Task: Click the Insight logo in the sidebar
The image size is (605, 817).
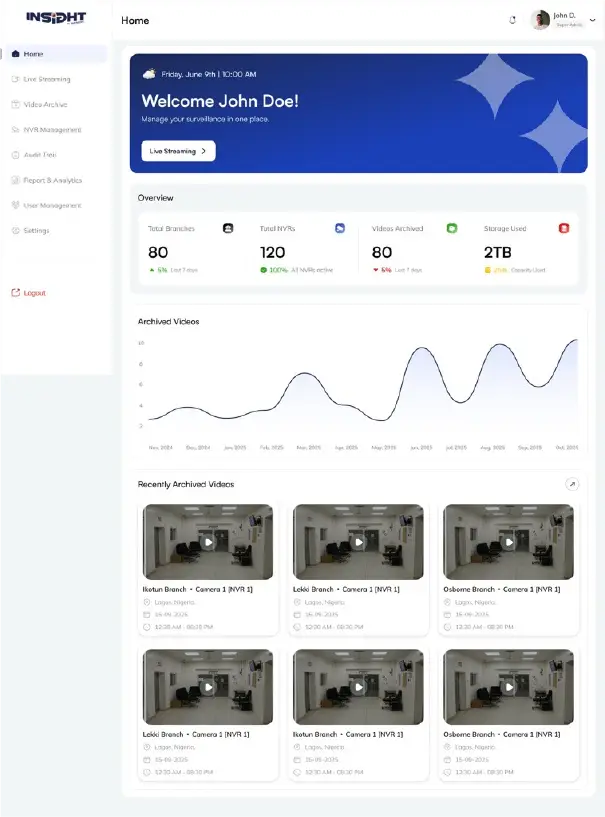Action: click(56, 18)
